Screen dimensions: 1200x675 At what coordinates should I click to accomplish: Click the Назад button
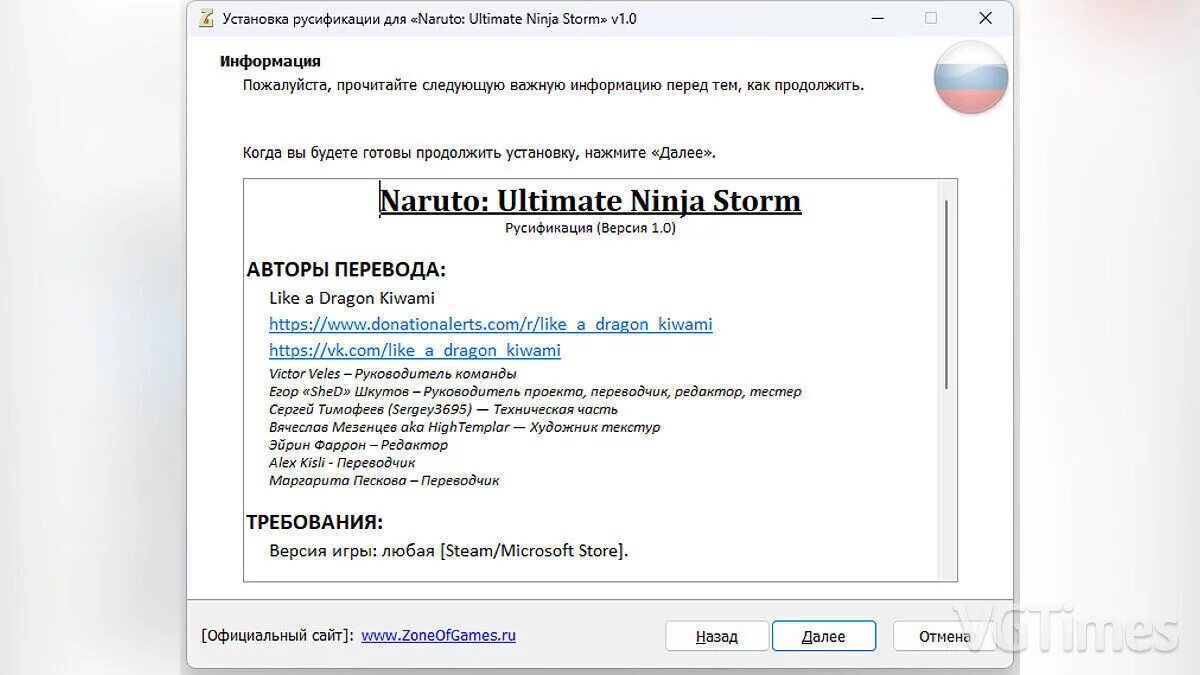pyautogui.click(x=717, y=636)
